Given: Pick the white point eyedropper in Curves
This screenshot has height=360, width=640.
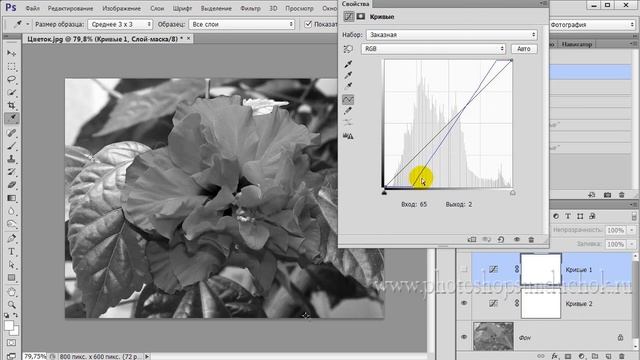Looking at the screenshot, I should coord(348,86).
